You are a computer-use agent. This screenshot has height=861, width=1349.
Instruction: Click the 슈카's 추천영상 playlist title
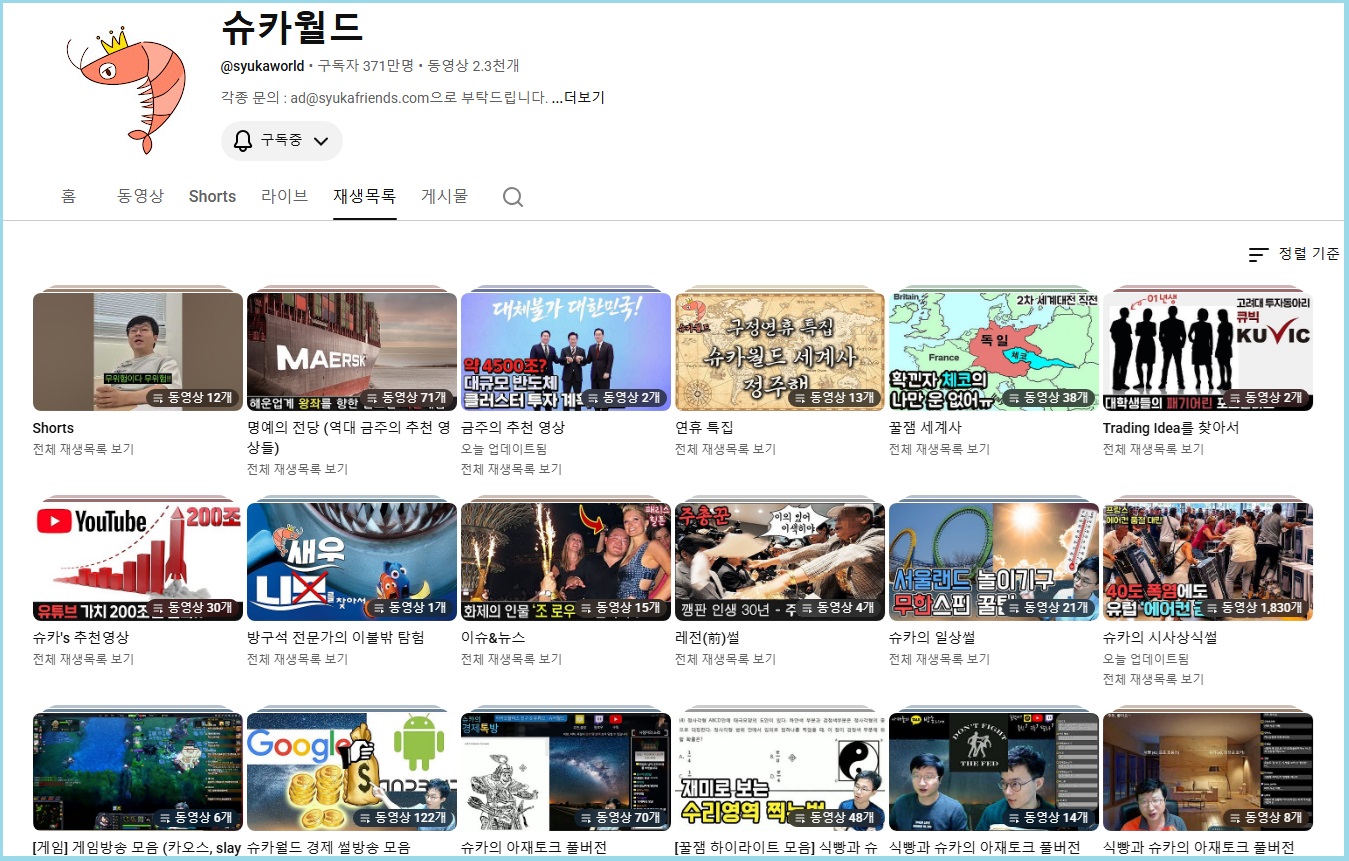click(x=81, y=638)
